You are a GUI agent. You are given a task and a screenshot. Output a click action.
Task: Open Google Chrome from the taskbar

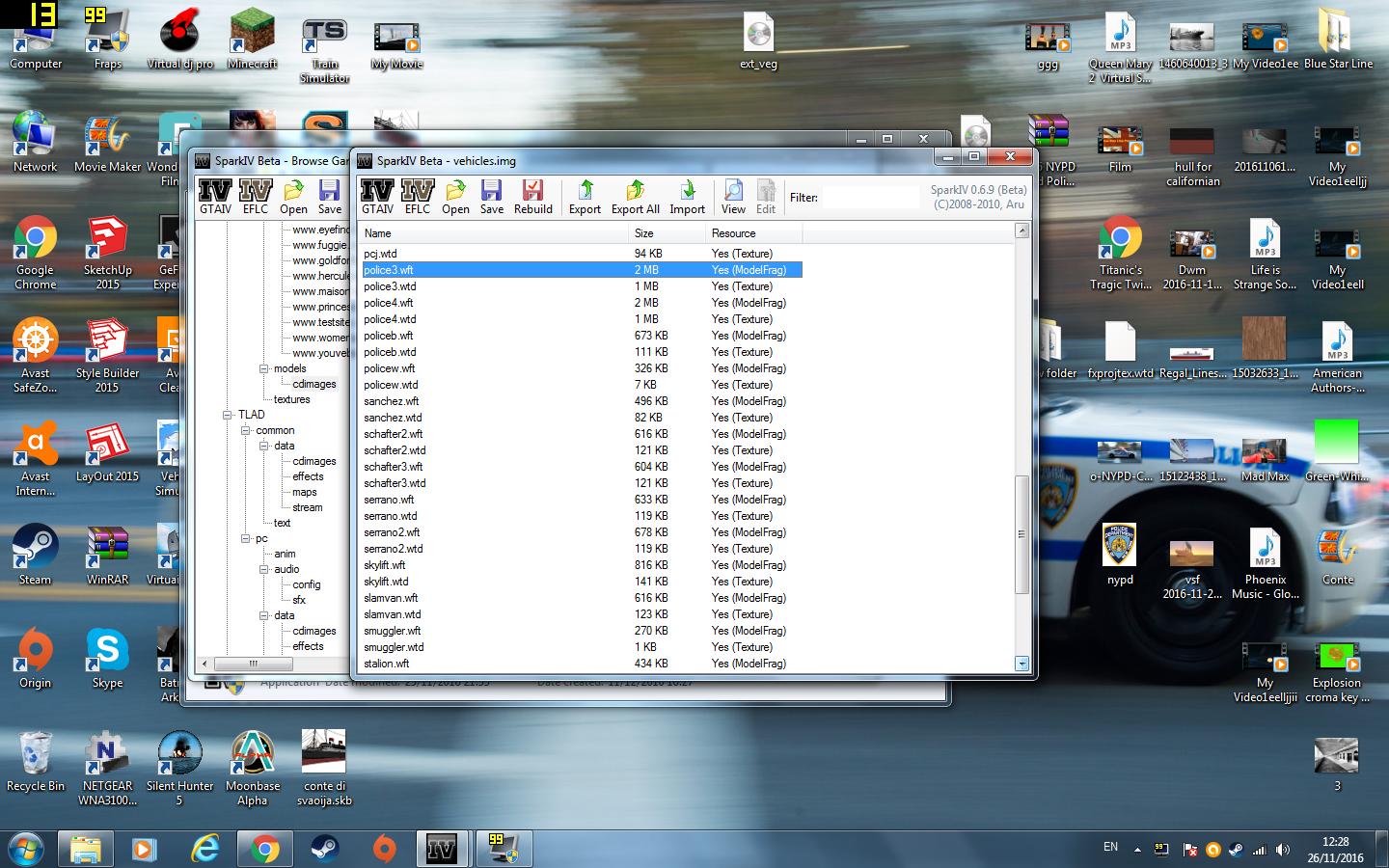pos(264,849)
